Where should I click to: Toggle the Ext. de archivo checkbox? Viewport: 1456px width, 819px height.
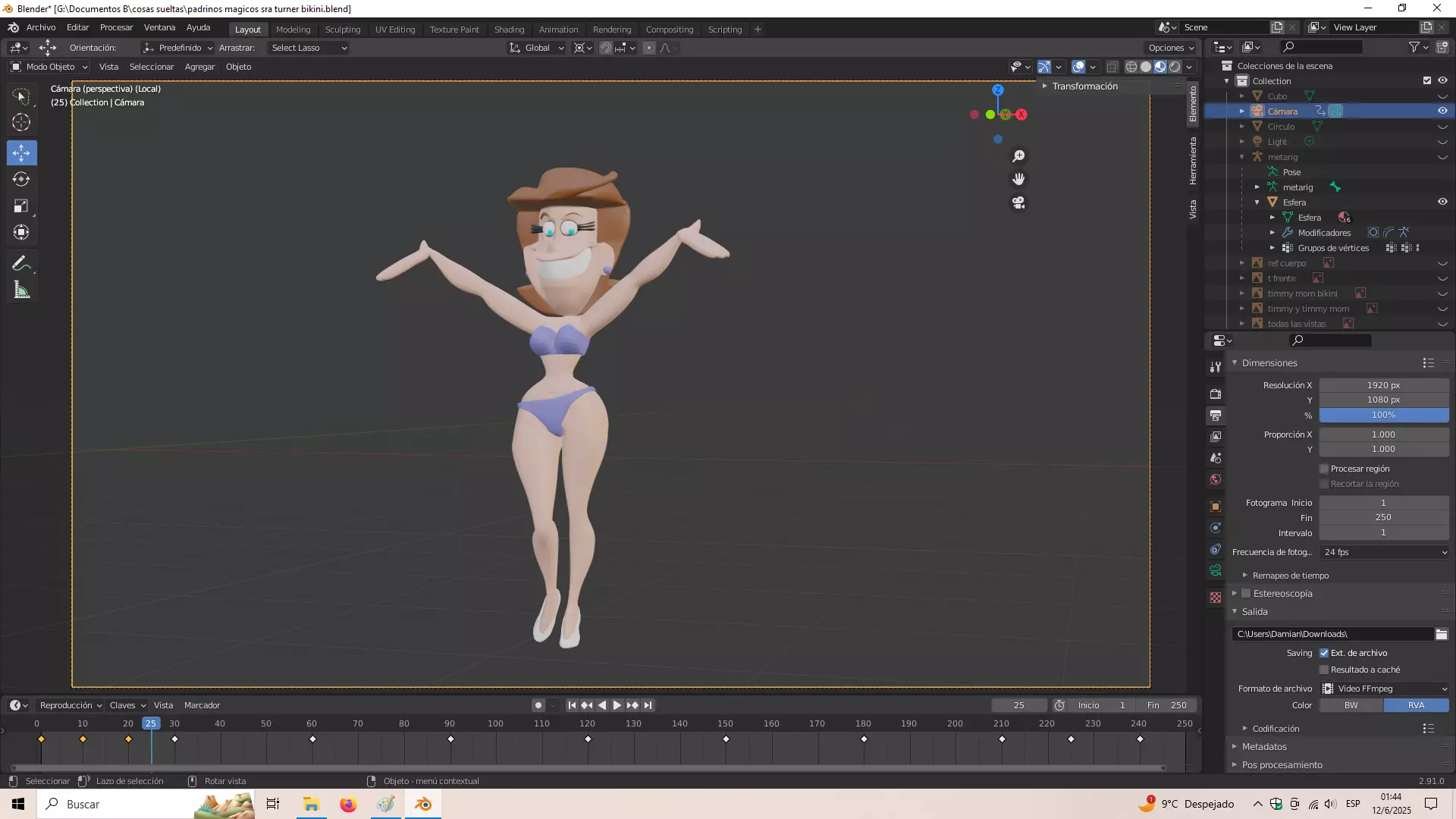1324,653
